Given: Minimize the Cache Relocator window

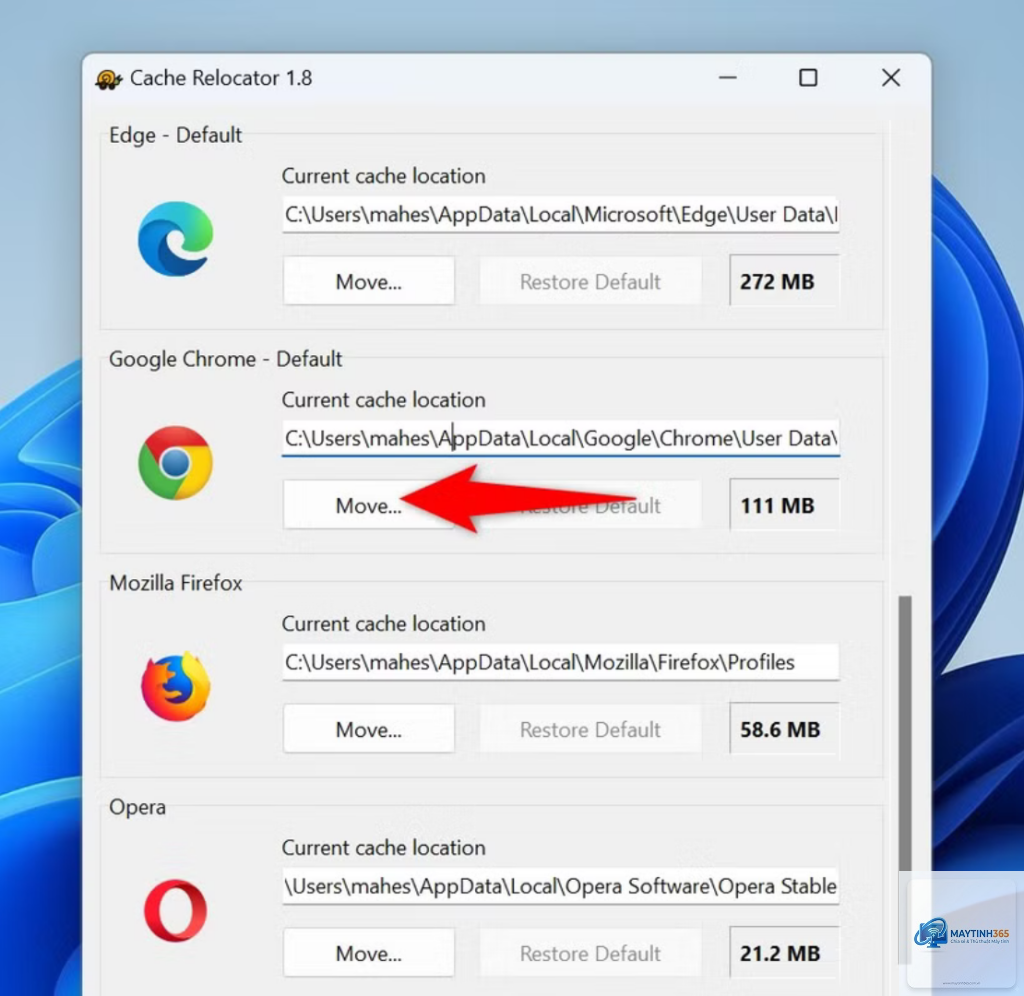Looking at the screenshot, I should (x=728, y=78).
